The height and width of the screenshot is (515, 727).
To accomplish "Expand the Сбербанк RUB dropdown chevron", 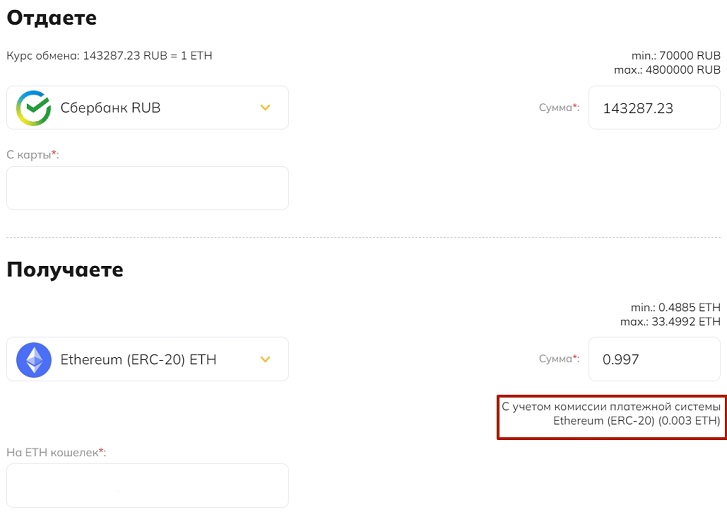I will click(265, 108).
